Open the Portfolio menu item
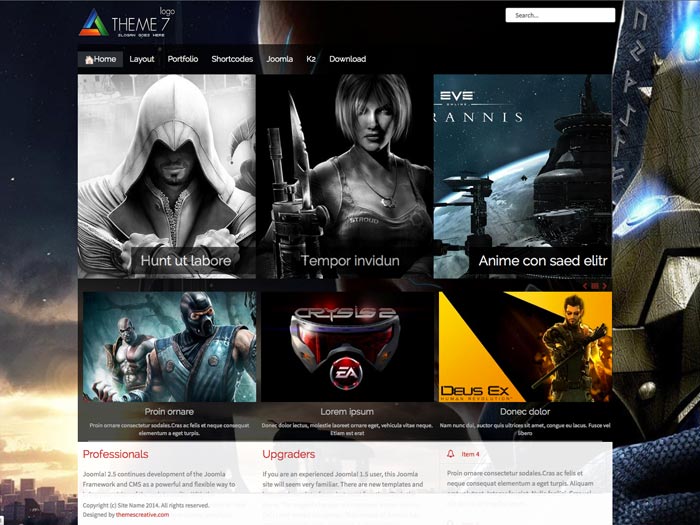Image resolution: width=700 pixels, height=525 pixels. click(x=183, y=59)
